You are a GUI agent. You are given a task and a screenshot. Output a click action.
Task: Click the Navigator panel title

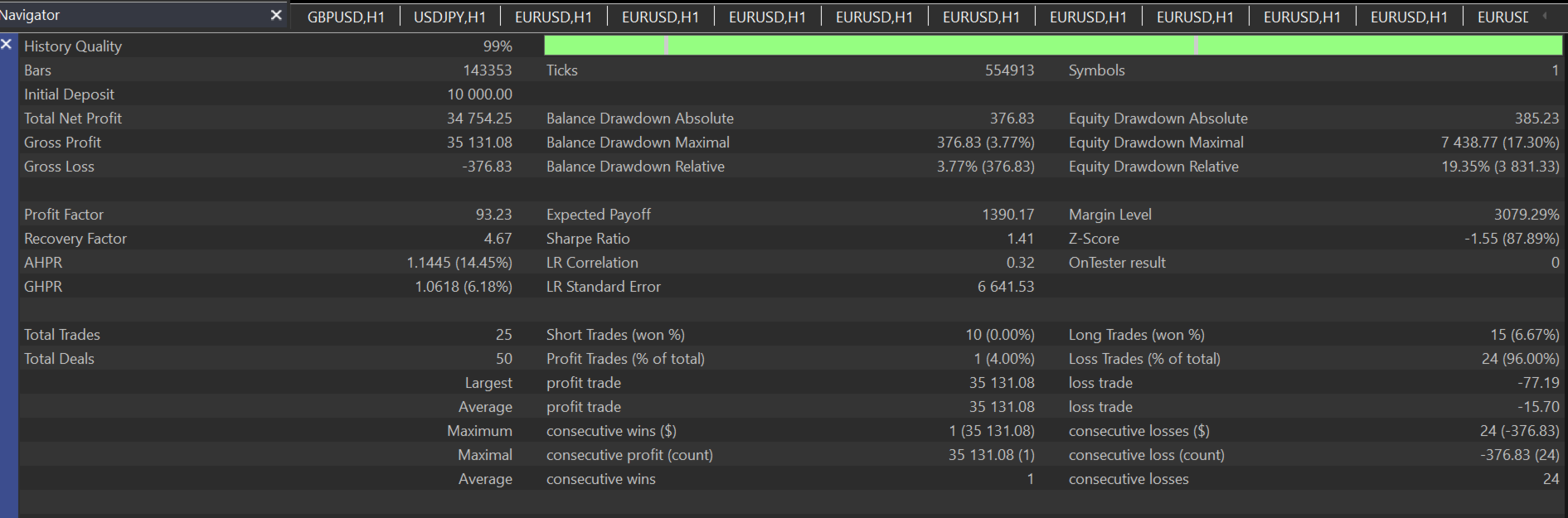31,15
